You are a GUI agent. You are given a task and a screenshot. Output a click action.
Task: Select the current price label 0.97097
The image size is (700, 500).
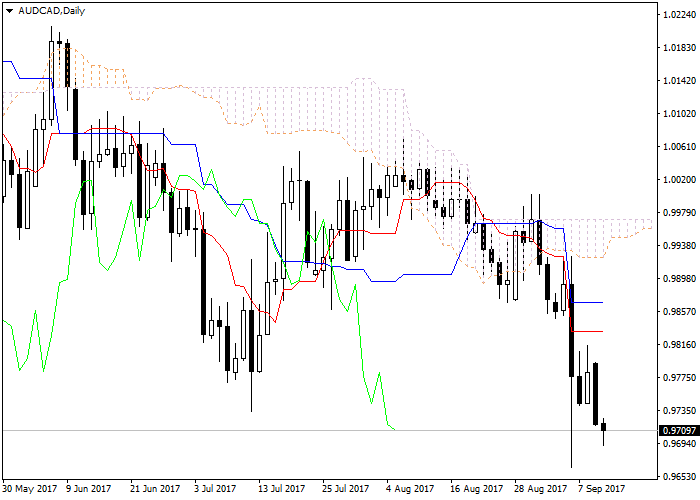coord(679,431)
